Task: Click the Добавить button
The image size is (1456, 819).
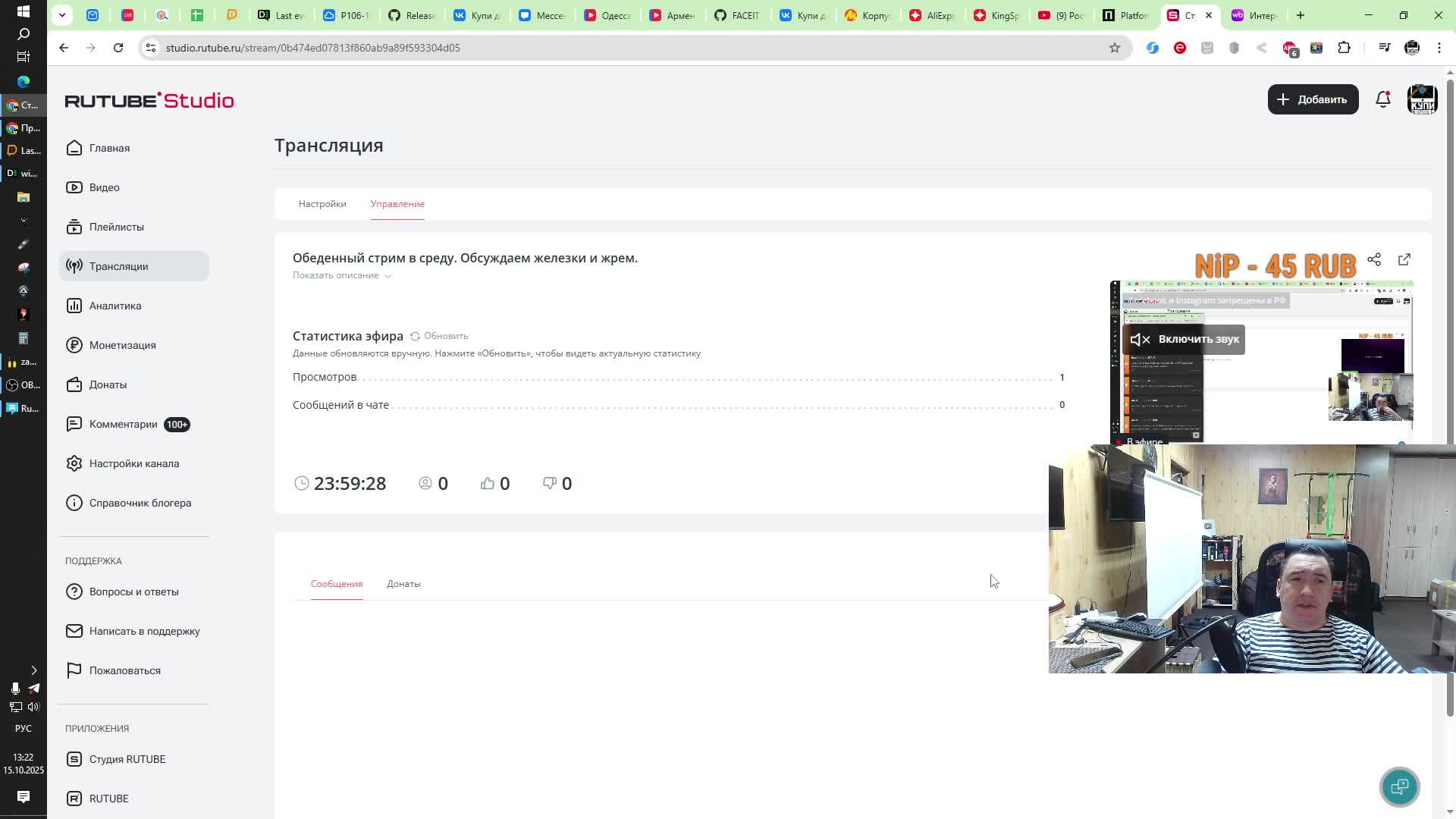Action: [x=1312, y=99]
